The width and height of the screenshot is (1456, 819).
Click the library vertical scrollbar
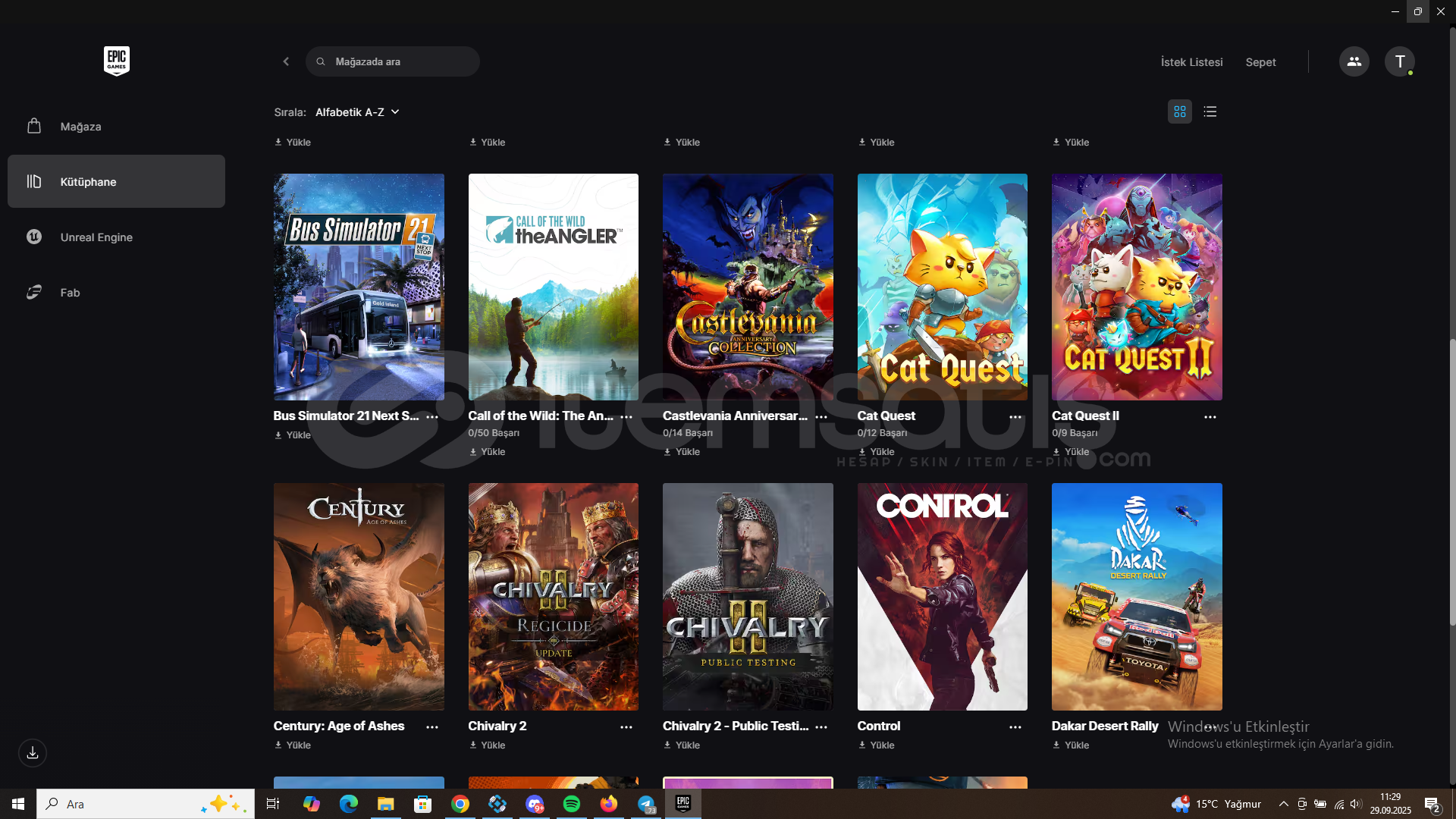pos(1452,482)
